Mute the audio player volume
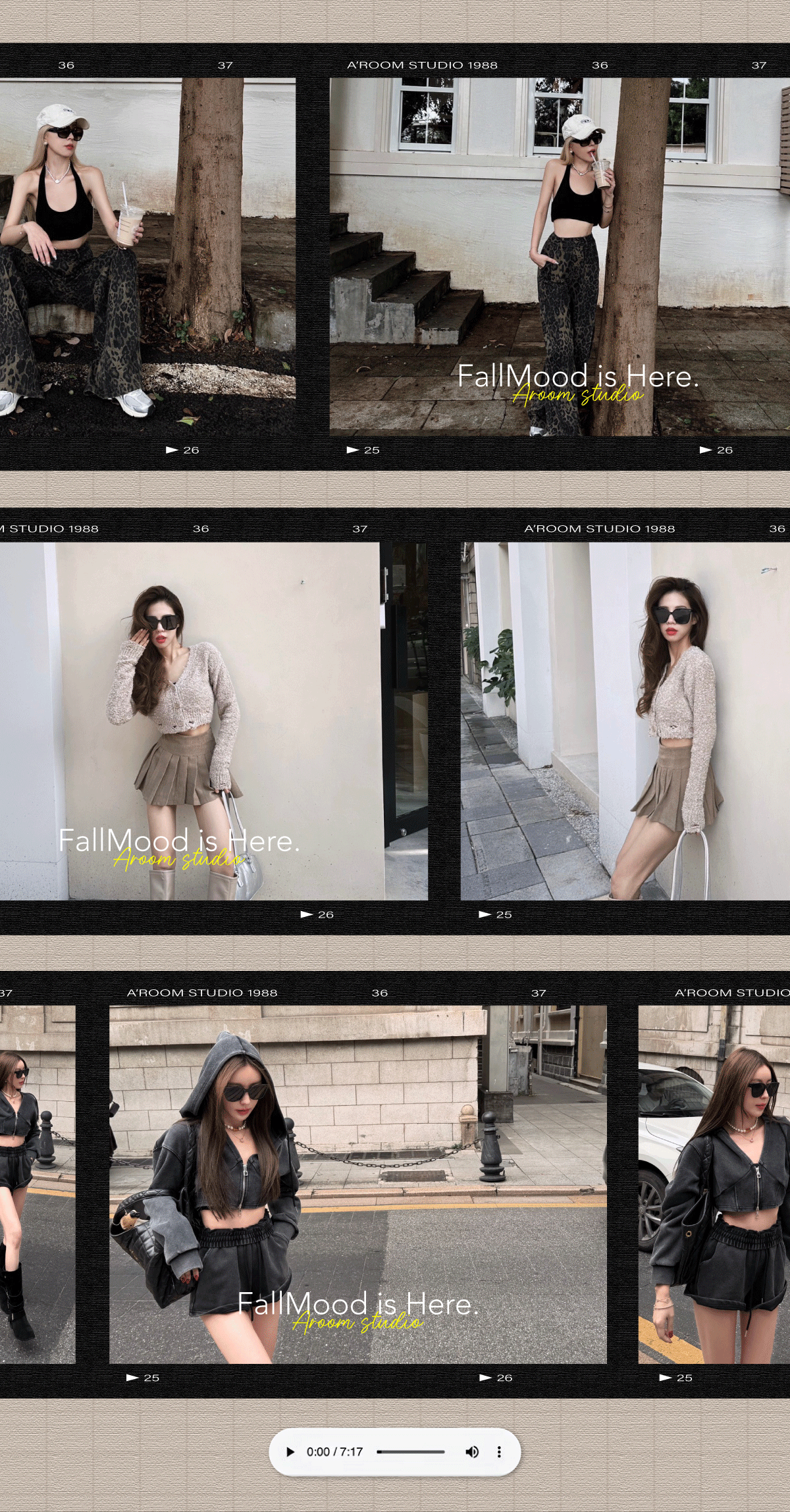790x1512 pixels. tap(472, 1451)
